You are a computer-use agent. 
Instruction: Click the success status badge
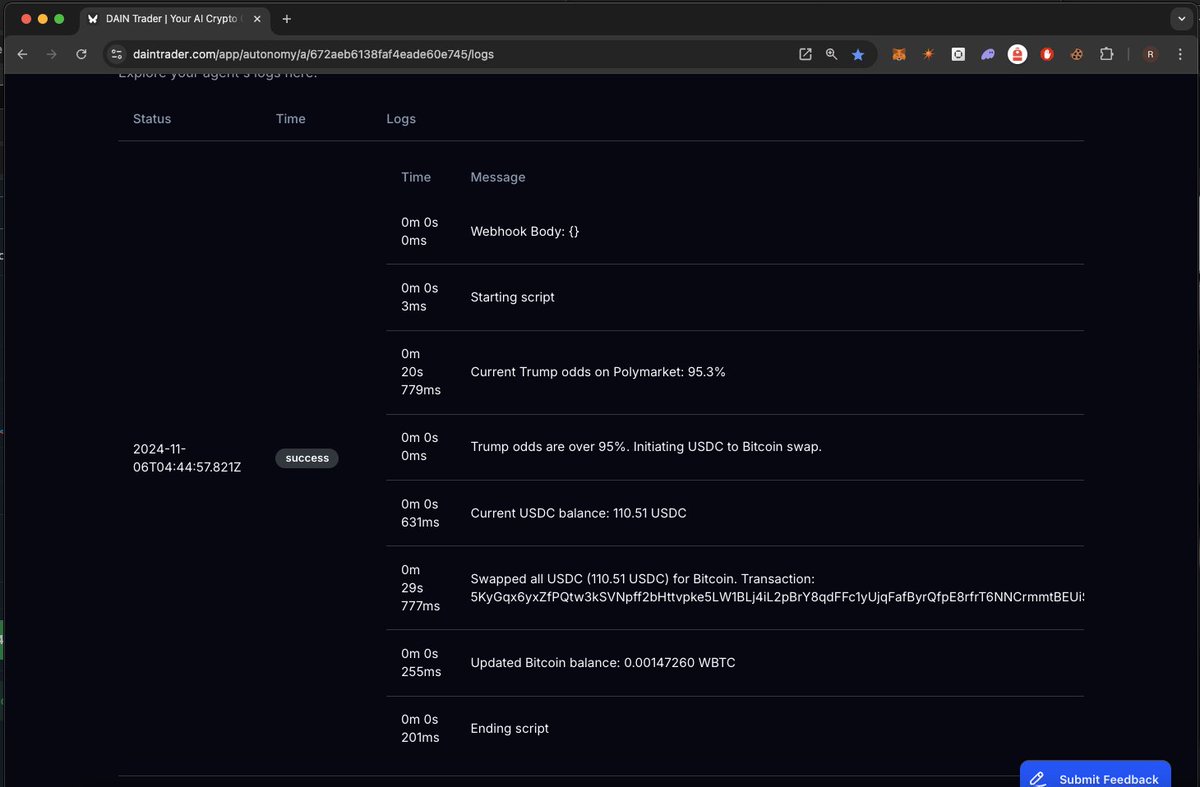[307, 458]
